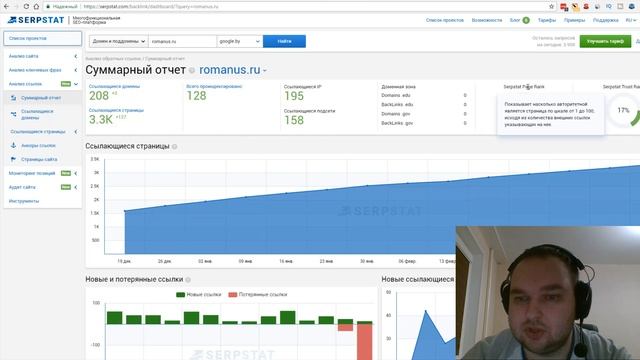Open Блог top menu item
This screenshot has height=360, width=640.
coord(515,20)
